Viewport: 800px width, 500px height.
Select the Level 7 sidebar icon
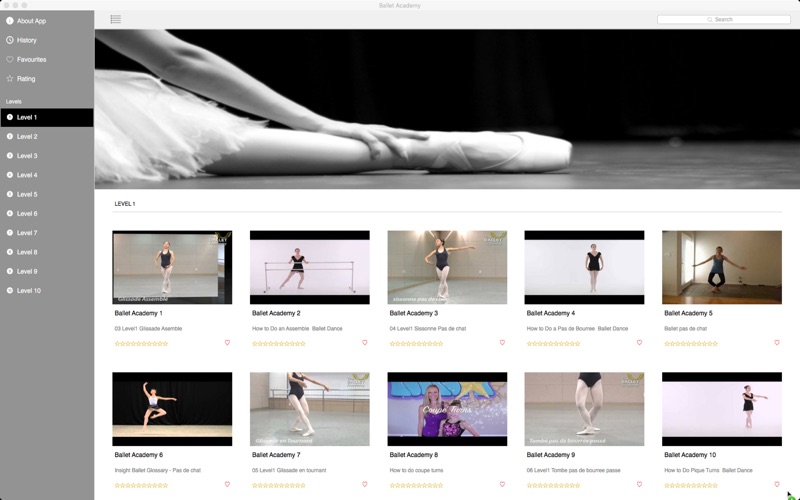coord(10,233)
